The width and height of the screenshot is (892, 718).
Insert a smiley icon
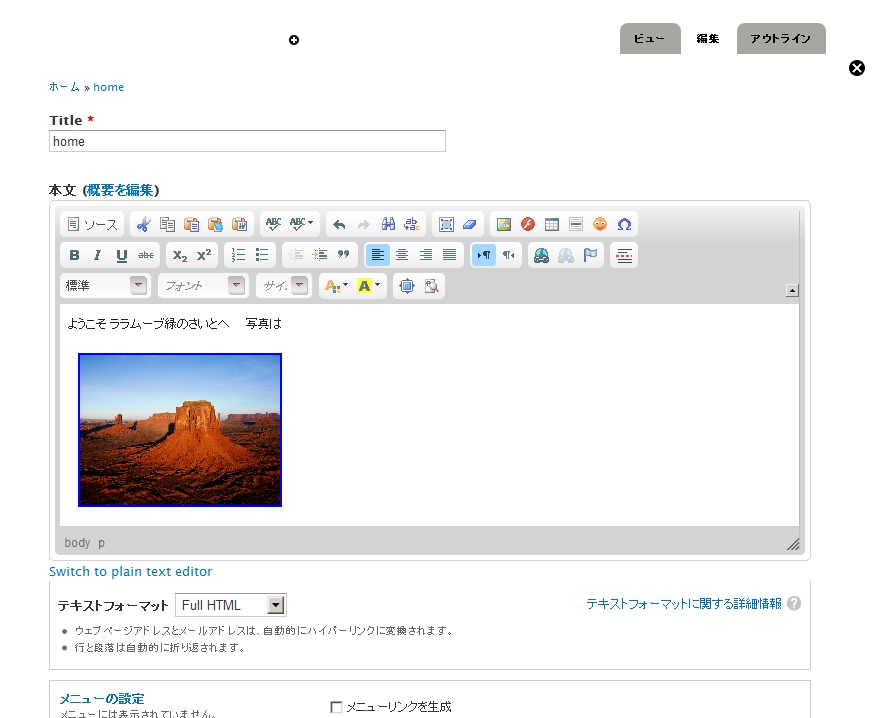coord(600,224)
